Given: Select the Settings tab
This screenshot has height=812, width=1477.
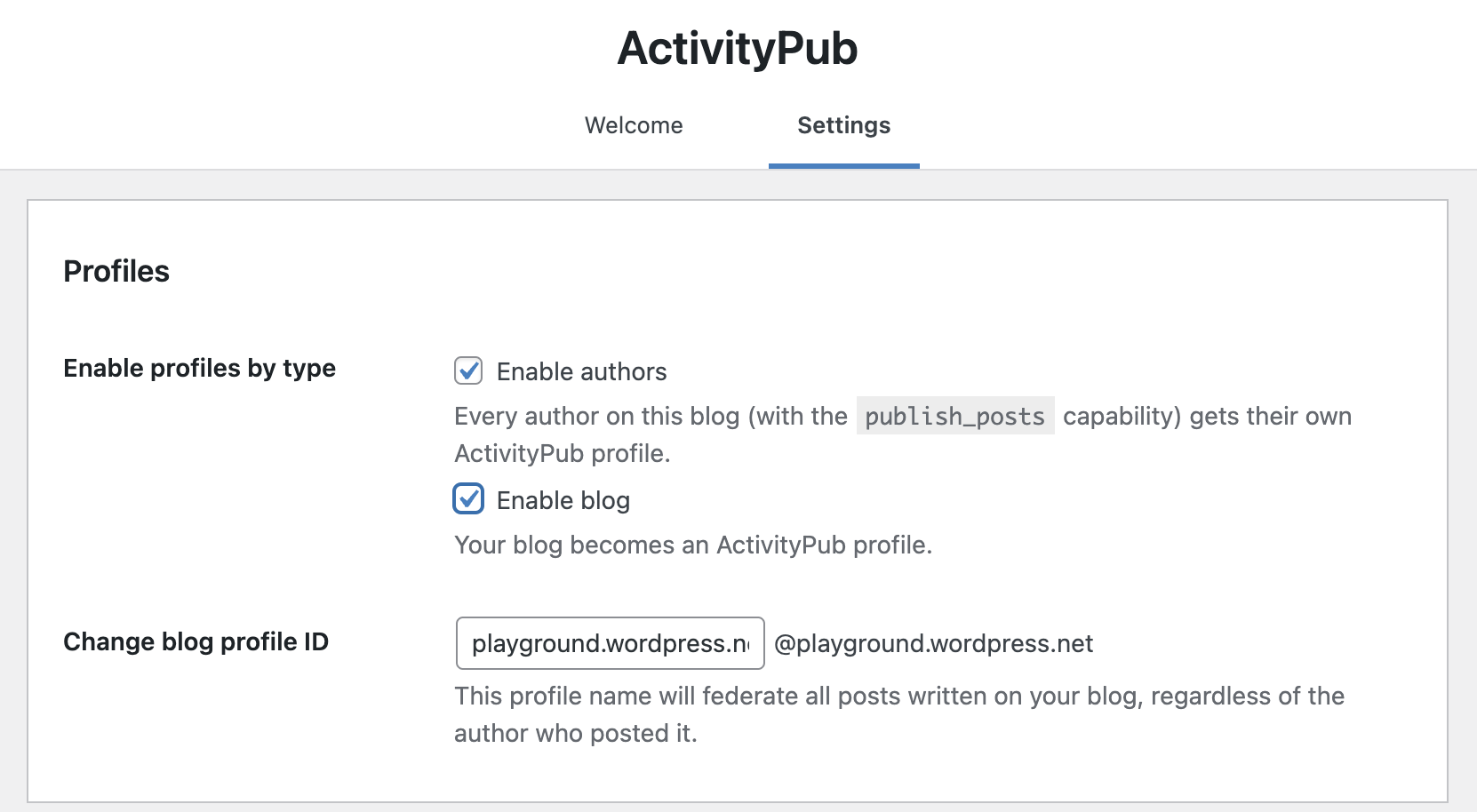Looking at the screenshot, I should tap(843, 125).
